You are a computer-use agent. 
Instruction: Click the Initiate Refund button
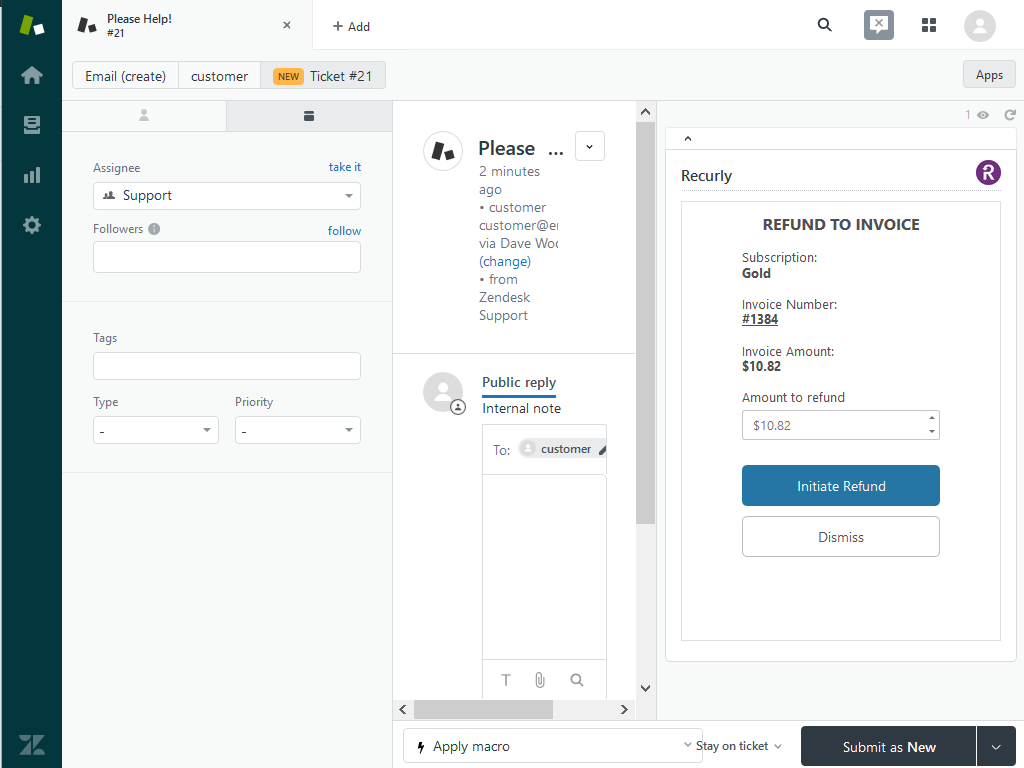tap(840, 486)
